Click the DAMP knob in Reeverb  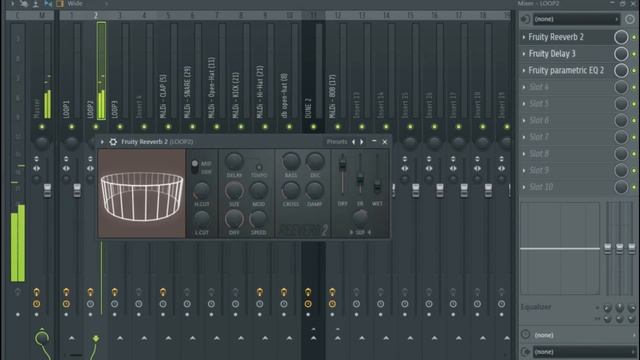tap(315, 190)
